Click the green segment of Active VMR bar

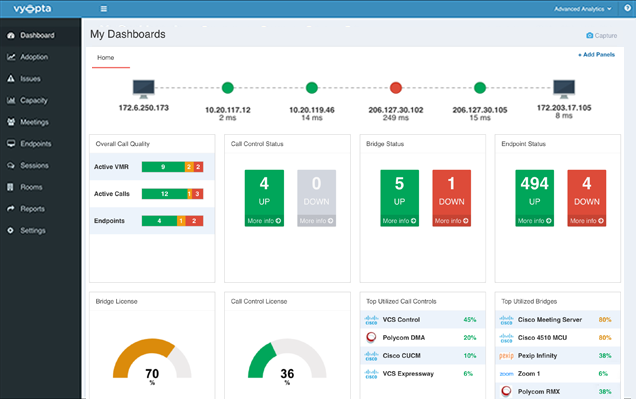163,167
